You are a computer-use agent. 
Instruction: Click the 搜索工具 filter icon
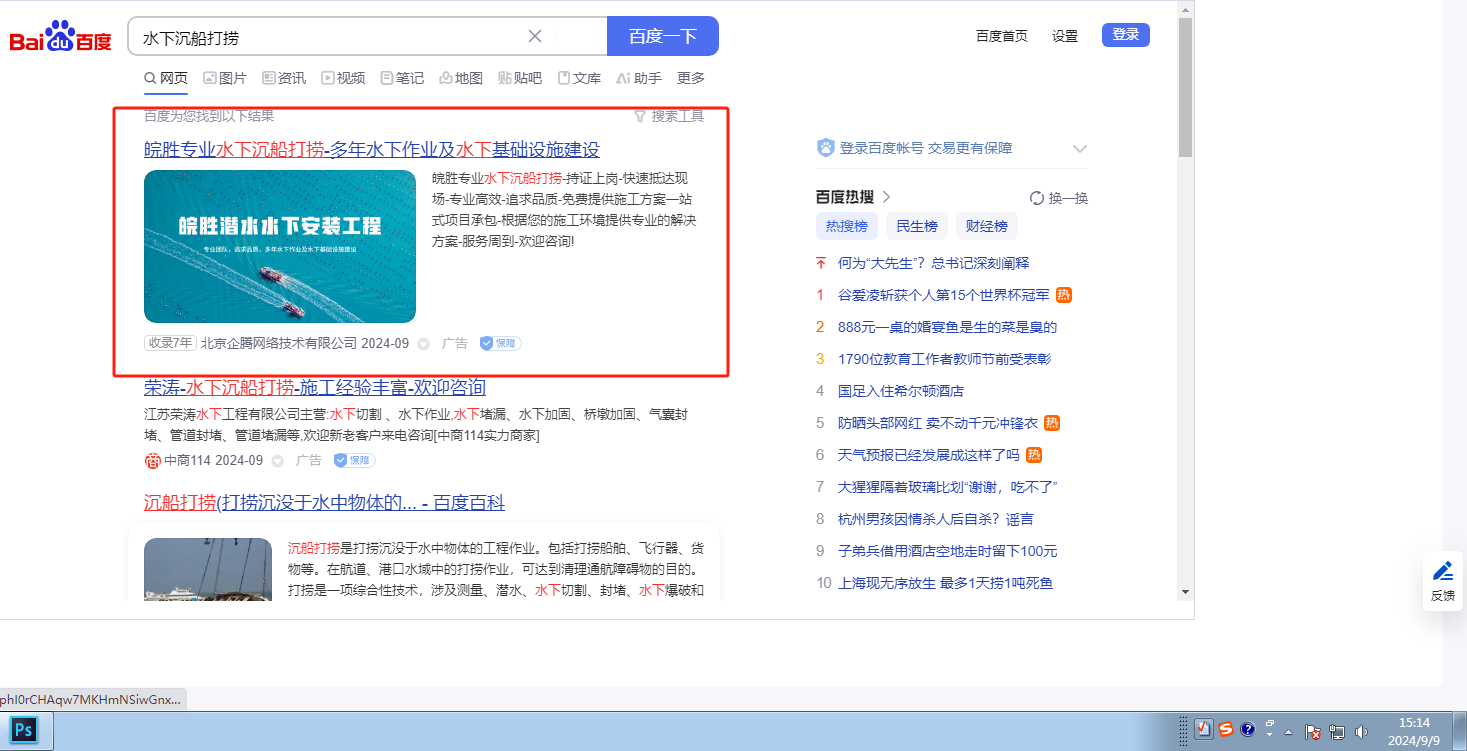click(640, 116)
